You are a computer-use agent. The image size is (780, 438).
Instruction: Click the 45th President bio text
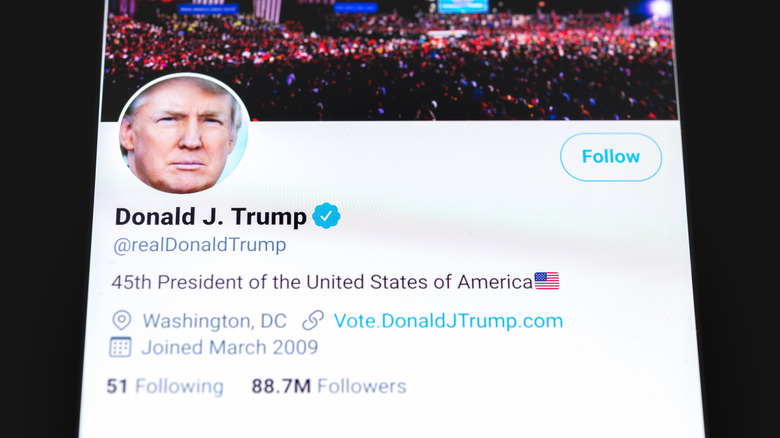coord(321,282)
